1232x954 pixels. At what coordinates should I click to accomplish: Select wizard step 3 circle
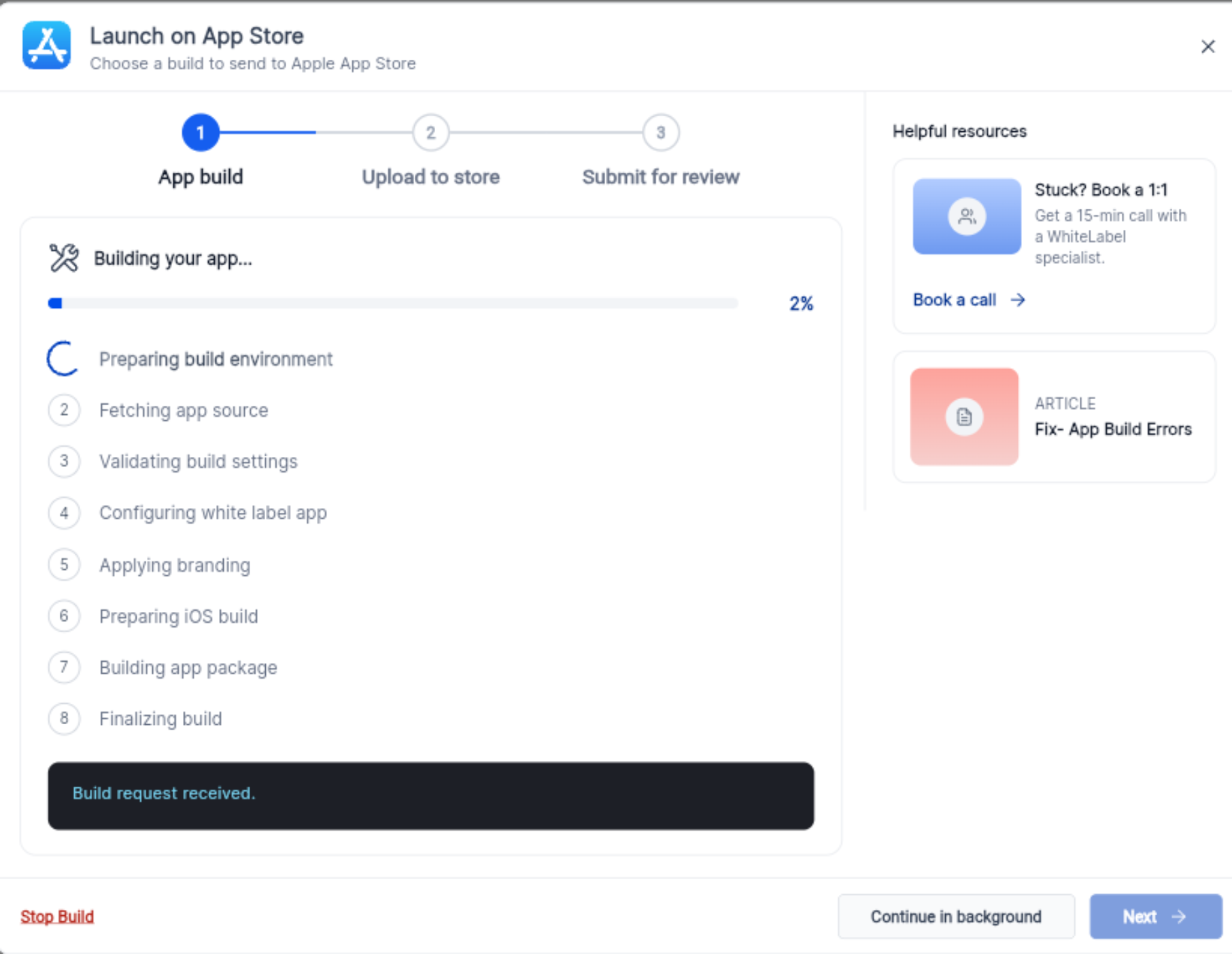(x=661, y=133)
